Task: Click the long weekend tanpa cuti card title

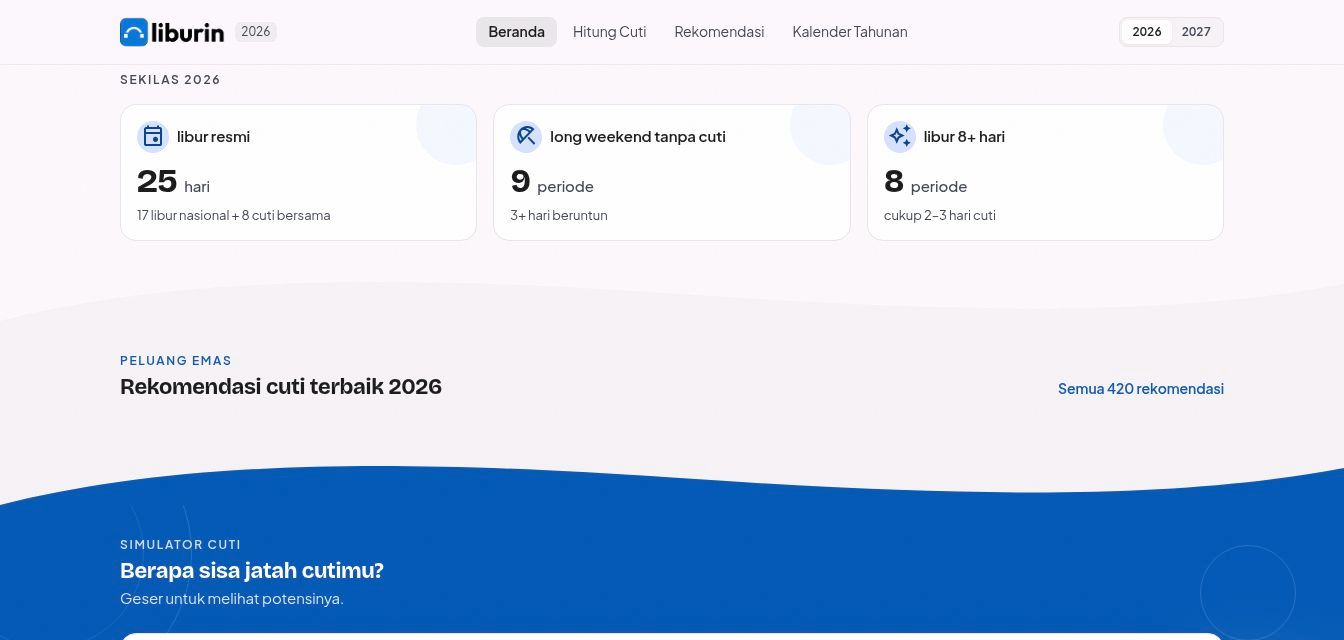Action: [x=638, y=137]
